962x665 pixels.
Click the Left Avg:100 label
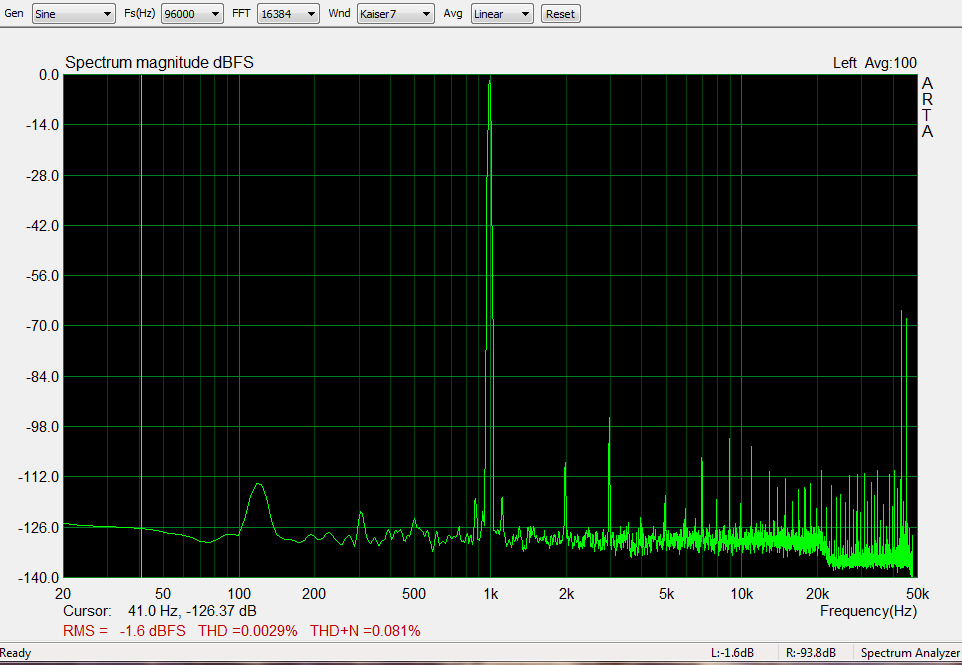(x=874, y=63)
